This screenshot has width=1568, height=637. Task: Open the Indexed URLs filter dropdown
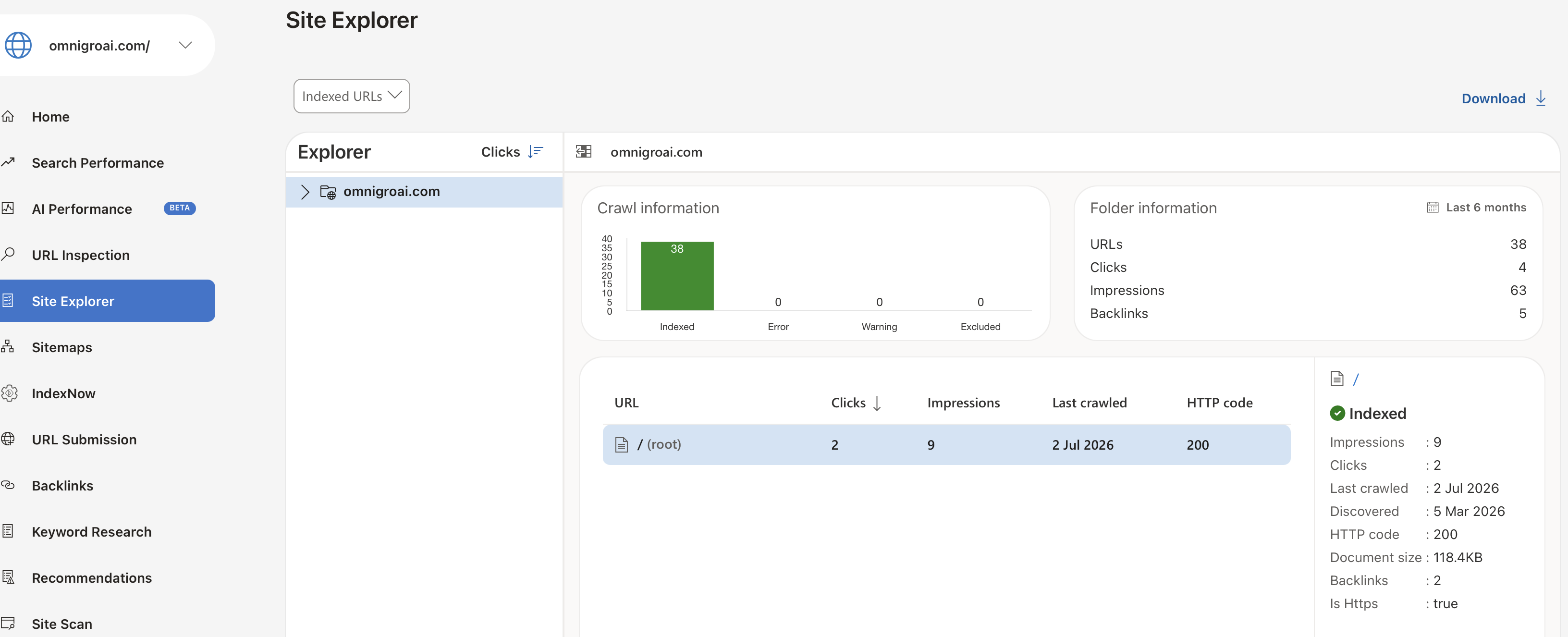(352, 96)
